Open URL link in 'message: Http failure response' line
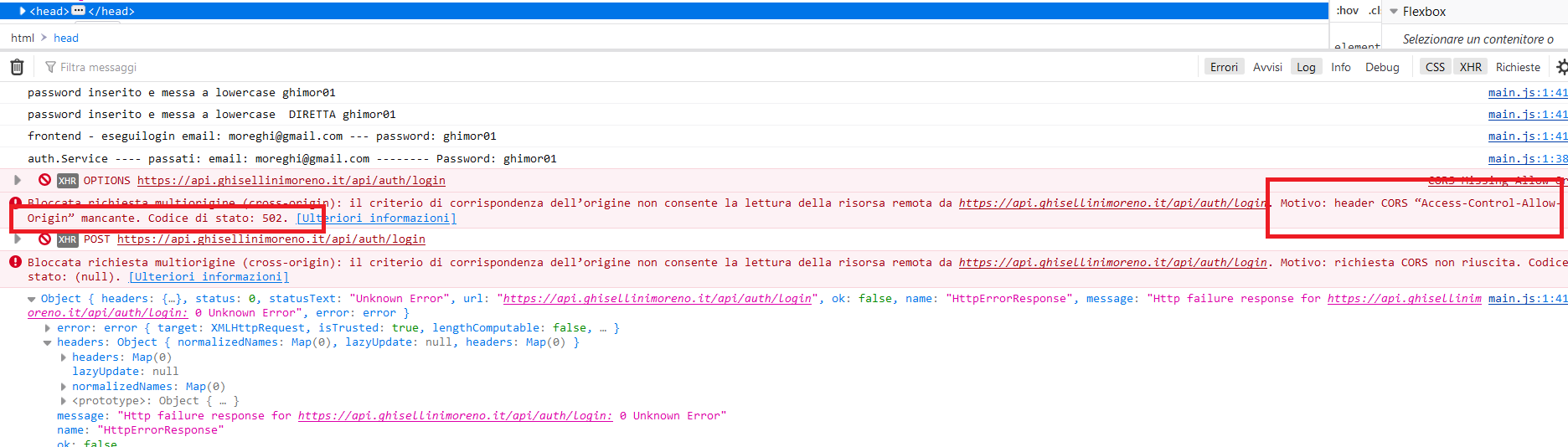Screen dimensions: 1568x447 pos(456,415)
